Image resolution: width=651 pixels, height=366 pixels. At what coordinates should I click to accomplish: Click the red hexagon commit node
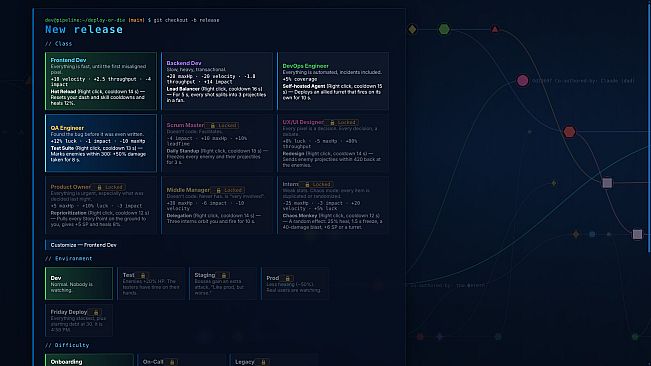(x=570, y=132)
